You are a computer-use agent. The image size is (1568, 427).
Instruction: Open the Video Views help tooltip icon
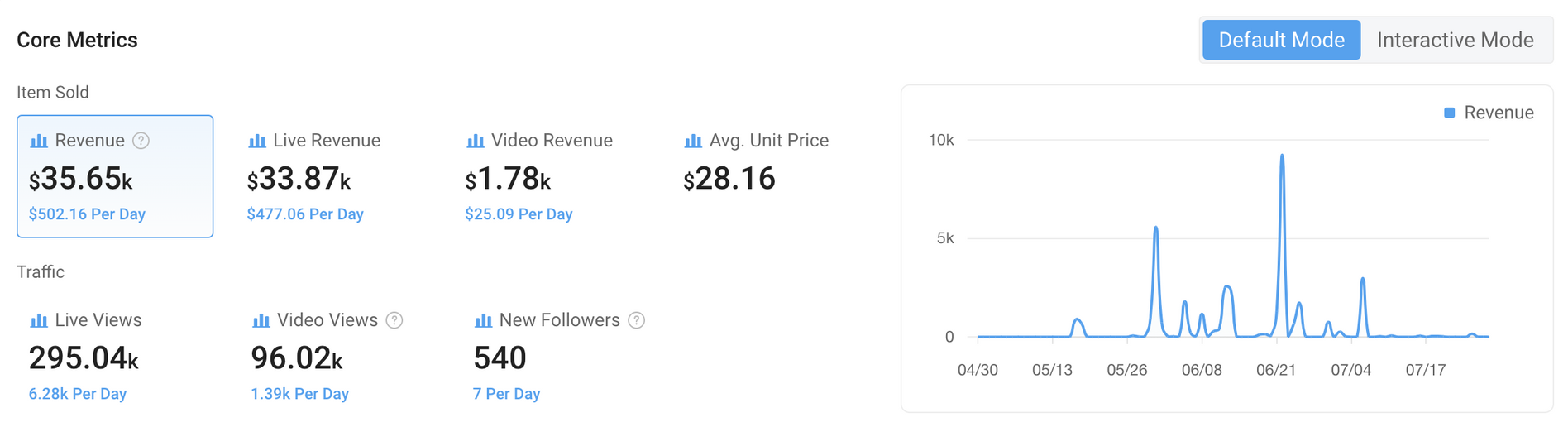coord(394,320)
